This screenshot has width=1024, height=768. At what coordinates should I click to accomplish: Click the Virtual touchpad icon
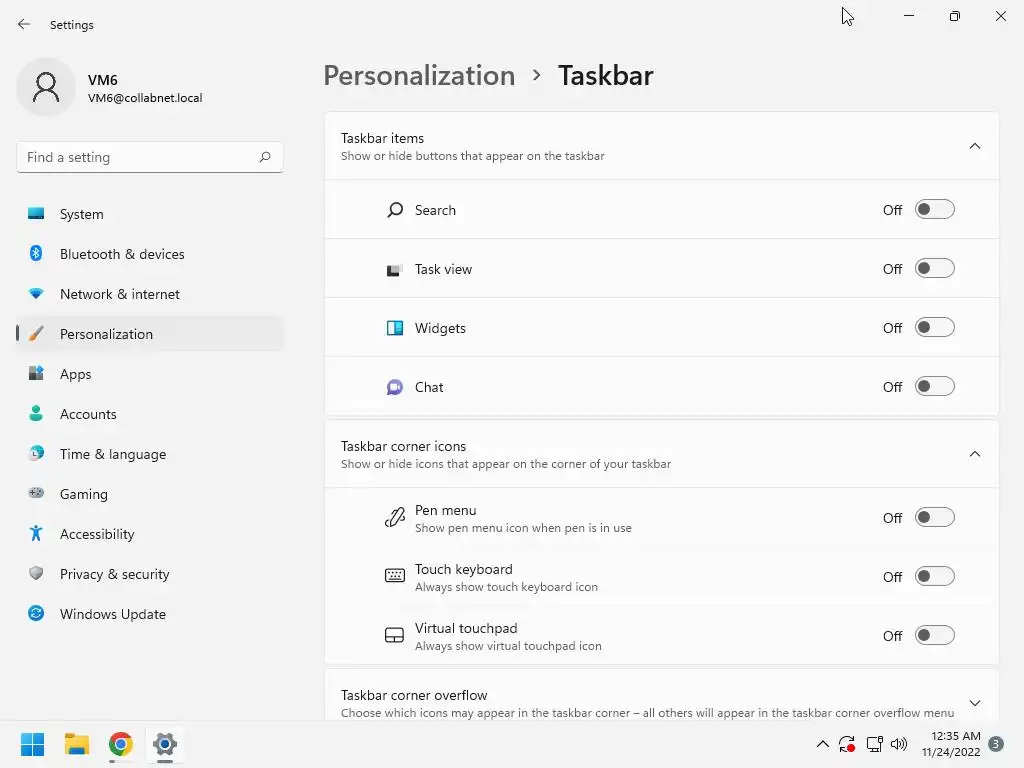[394, 635]
